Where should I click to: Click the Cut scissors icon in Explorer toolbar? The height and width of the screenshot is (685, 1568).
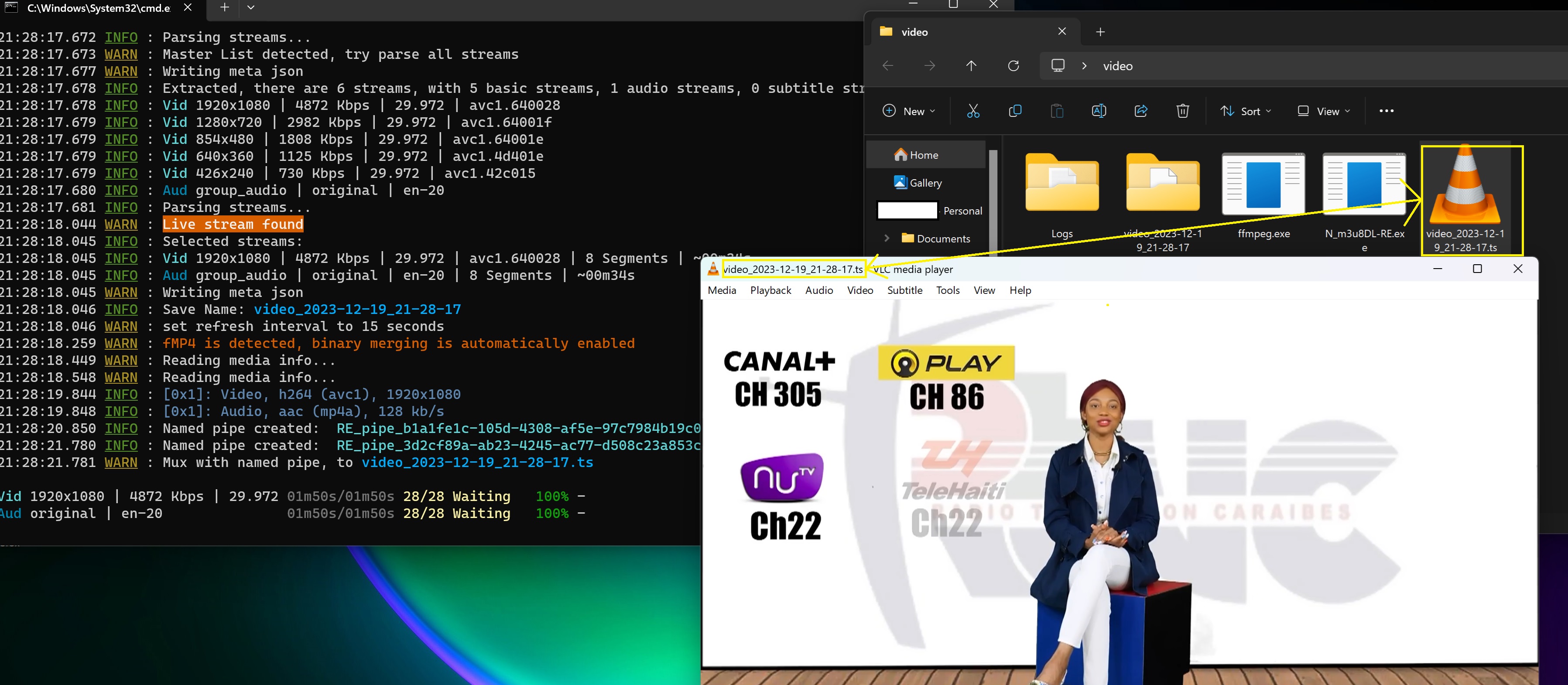click(973, 111)
